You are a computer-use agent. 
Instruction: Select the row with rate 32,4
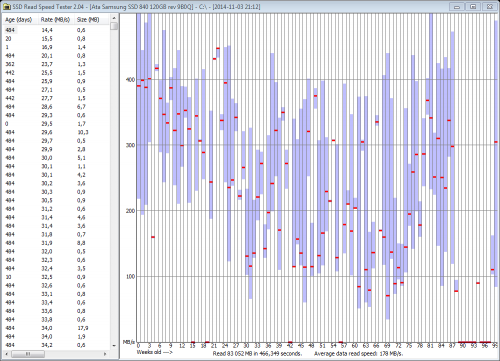[56, 268]
